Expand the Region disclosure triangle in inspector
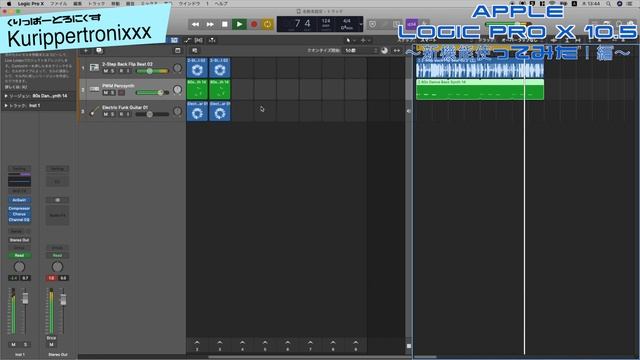 tap(6, 96)
